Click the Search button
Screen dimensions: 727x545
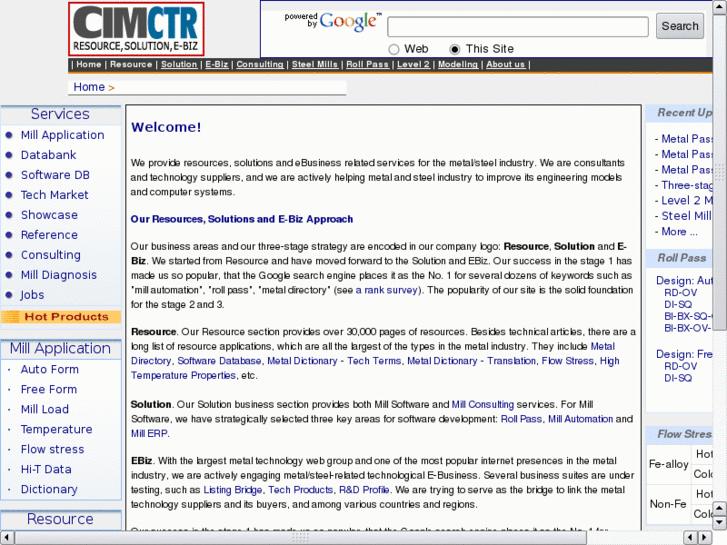(x=680, y=26)
